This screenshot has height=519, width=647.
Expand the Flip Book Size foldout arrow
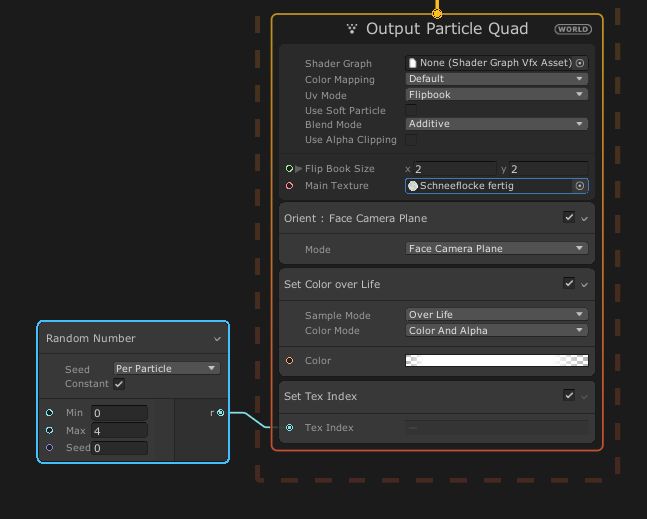tap(299, 169)
